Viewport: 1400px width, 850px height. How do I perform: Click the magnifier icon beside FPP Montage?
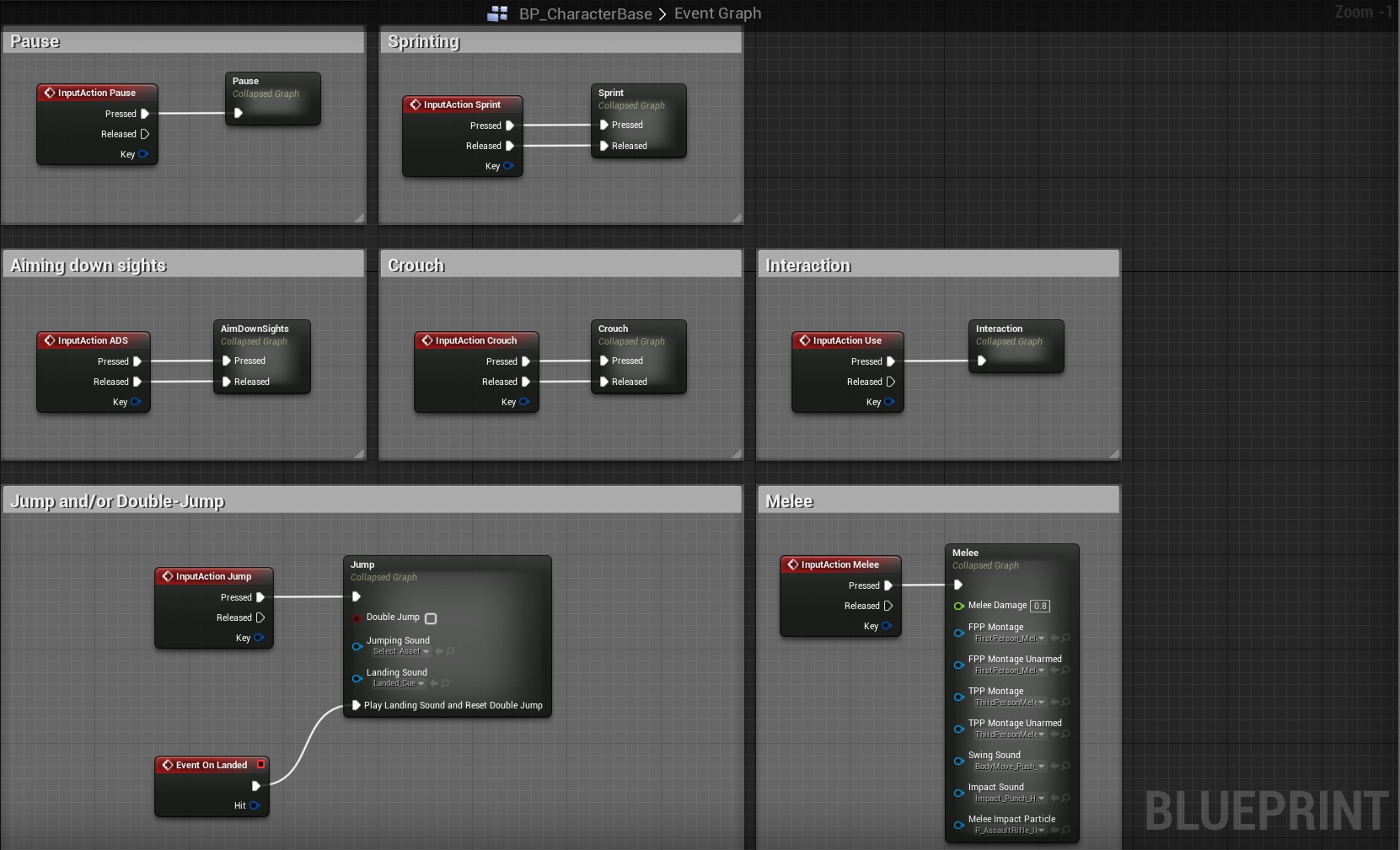click(x=1066, y=639)
